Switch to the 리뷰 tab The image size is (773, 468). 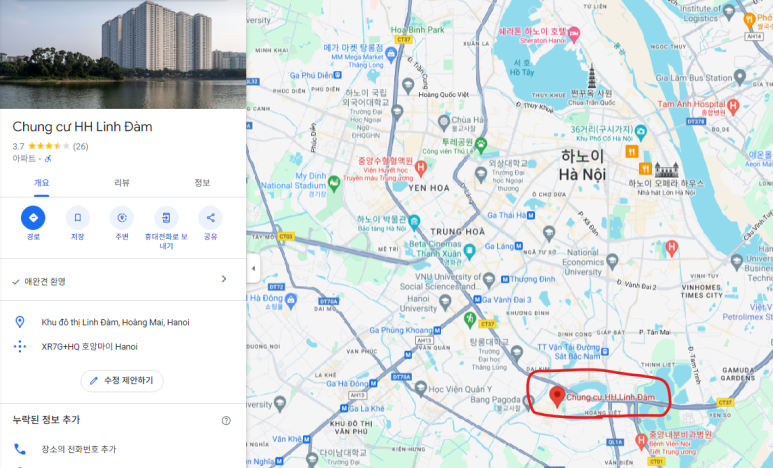tap(122, 183)
